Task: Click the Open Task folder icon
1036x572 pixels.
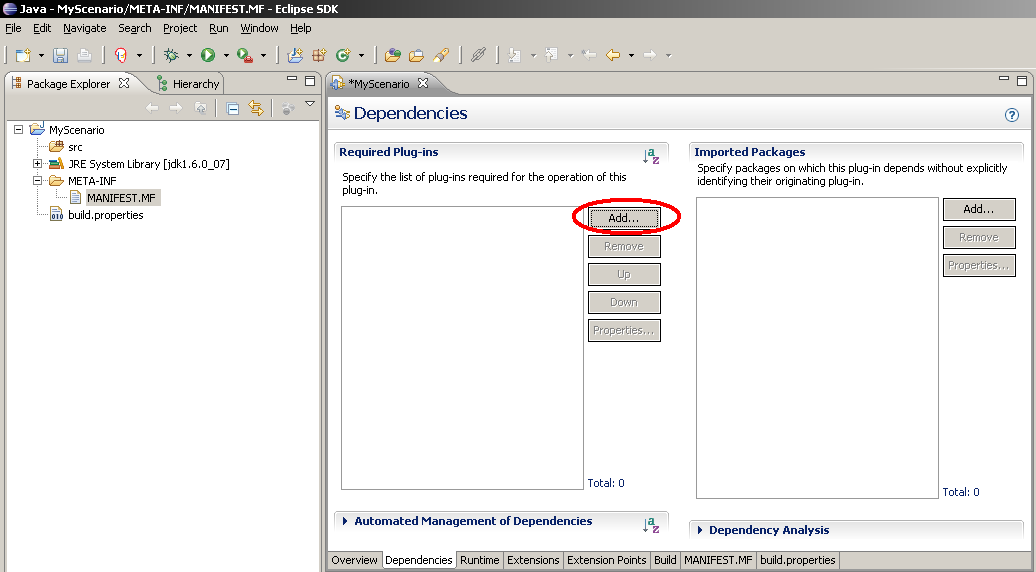Action: pos(416,55)
